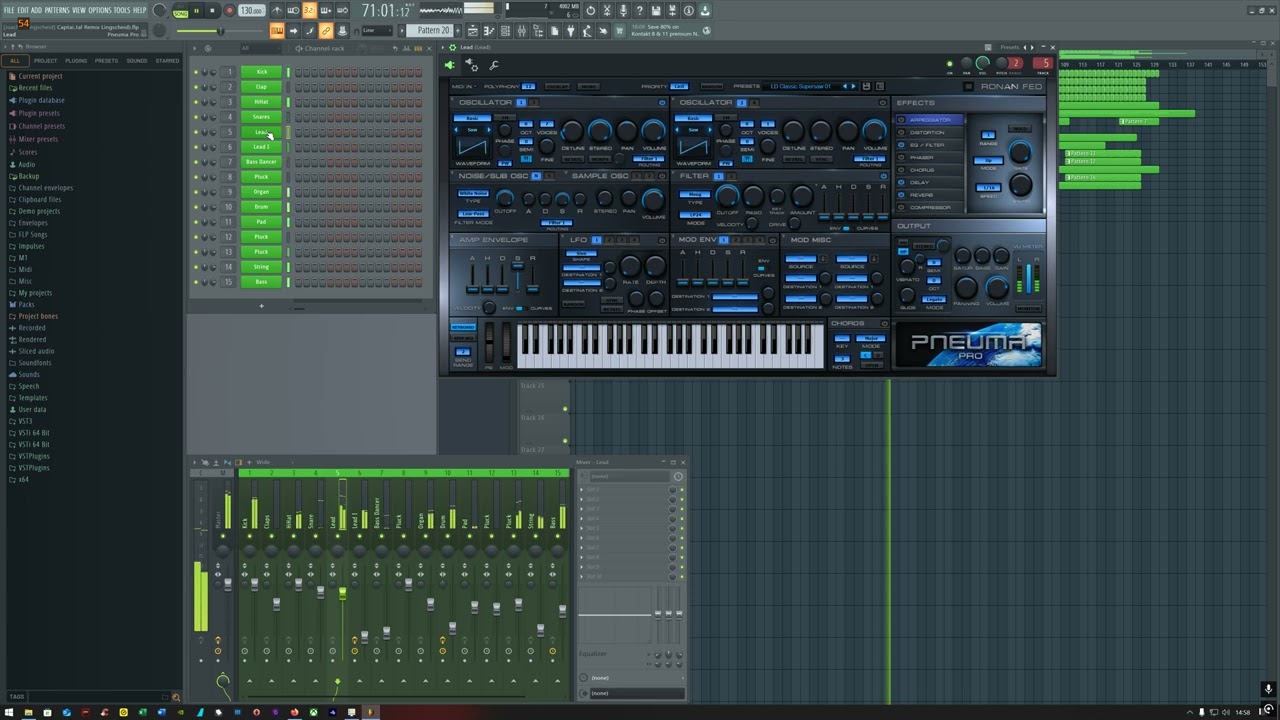1280x720 pixels.
Task: Go to next Pneuma preset arrow
Action: (853, 86)
